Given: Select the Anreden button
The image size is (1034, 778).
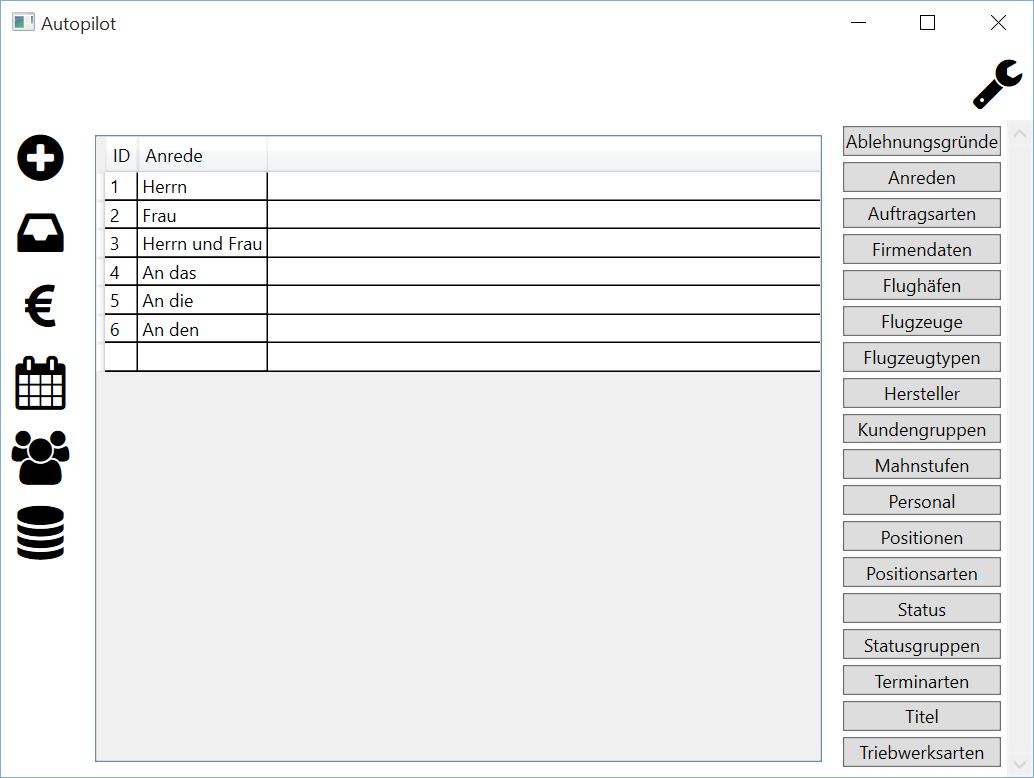Looking at the screenshot, I should pyautogui.click(x=921, y=177).
